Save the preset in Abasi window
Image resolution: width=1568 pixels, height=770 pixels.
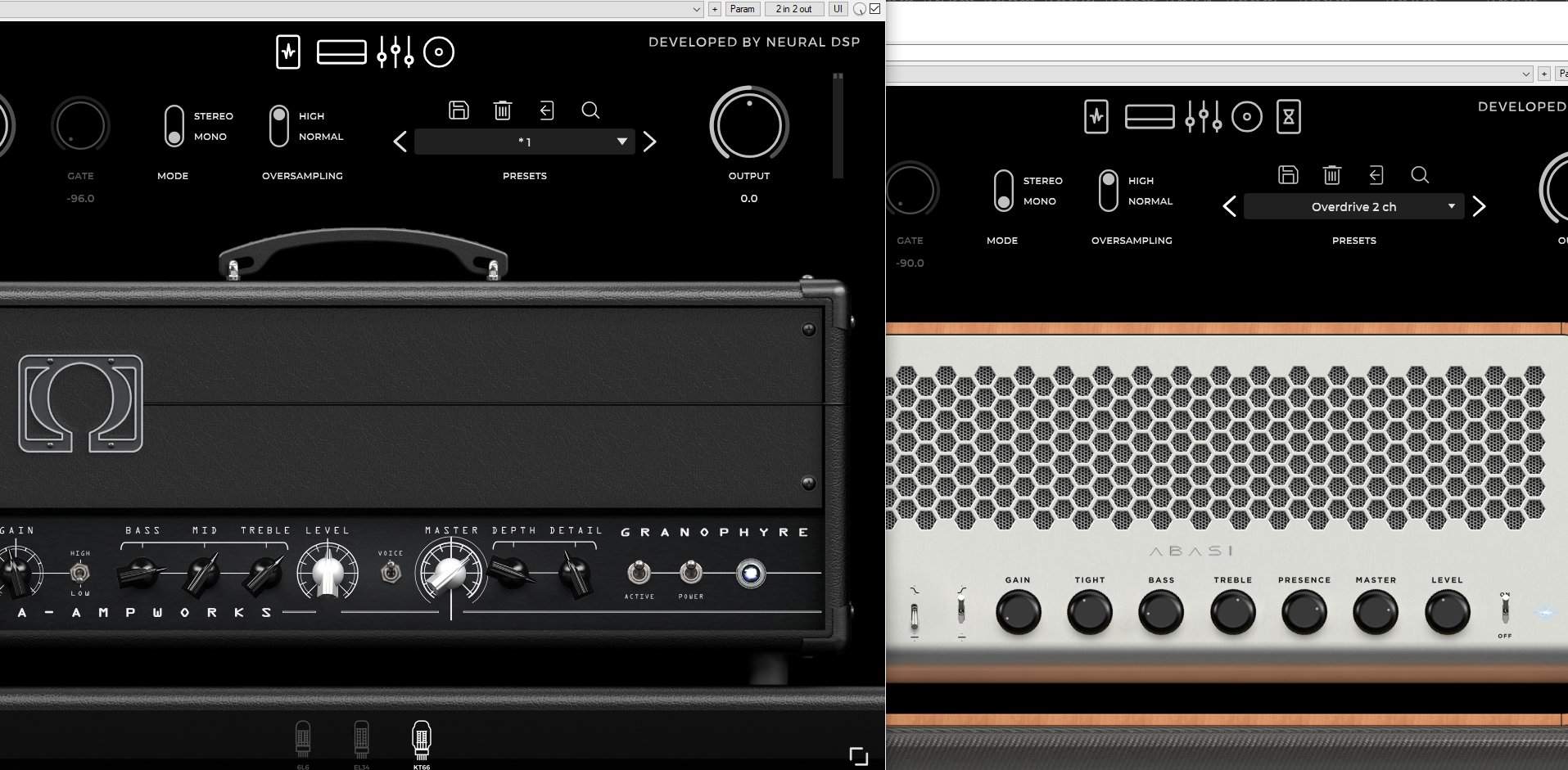coord(1288,174)
